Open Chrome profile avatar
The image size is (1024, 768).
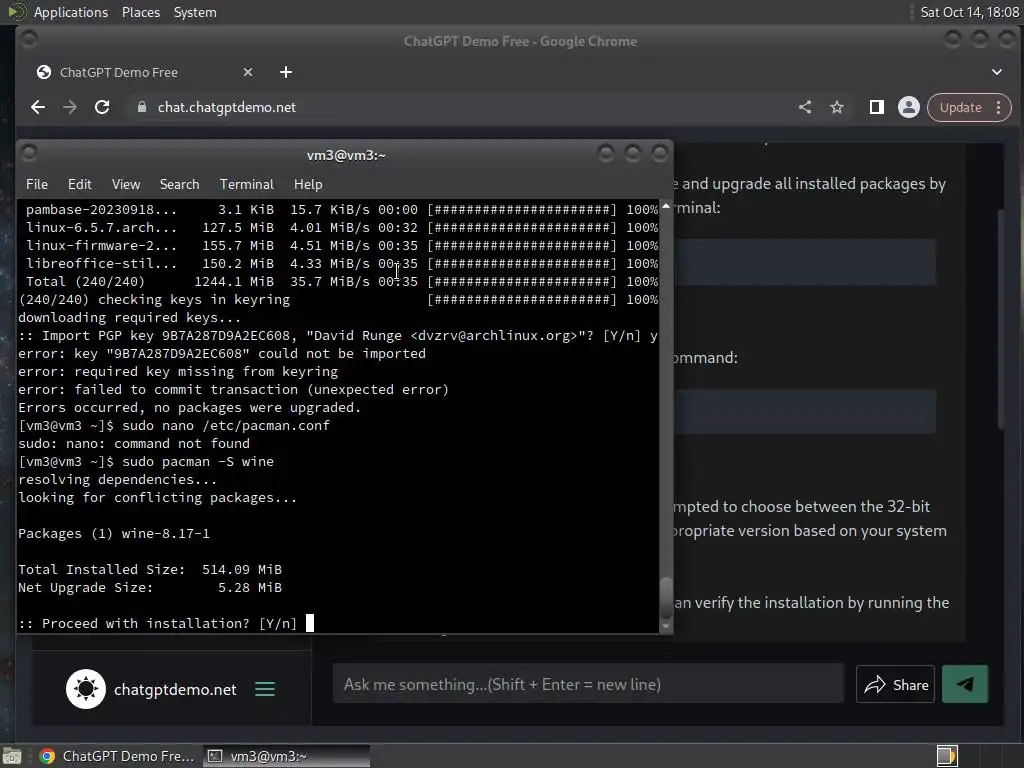pos(908,107)
